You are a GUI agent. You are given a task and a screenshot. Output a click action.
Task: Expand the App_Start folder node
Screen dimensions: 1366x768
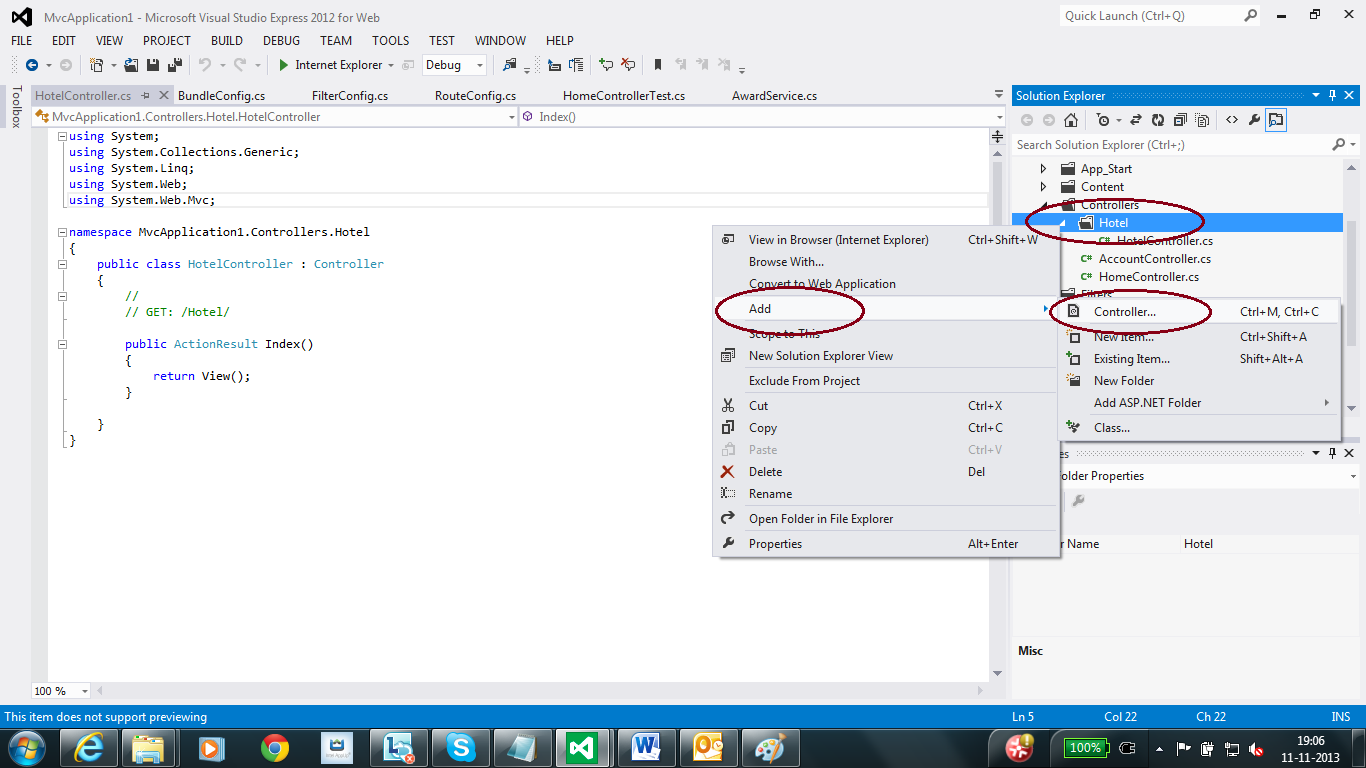[x=1043, y=169]
